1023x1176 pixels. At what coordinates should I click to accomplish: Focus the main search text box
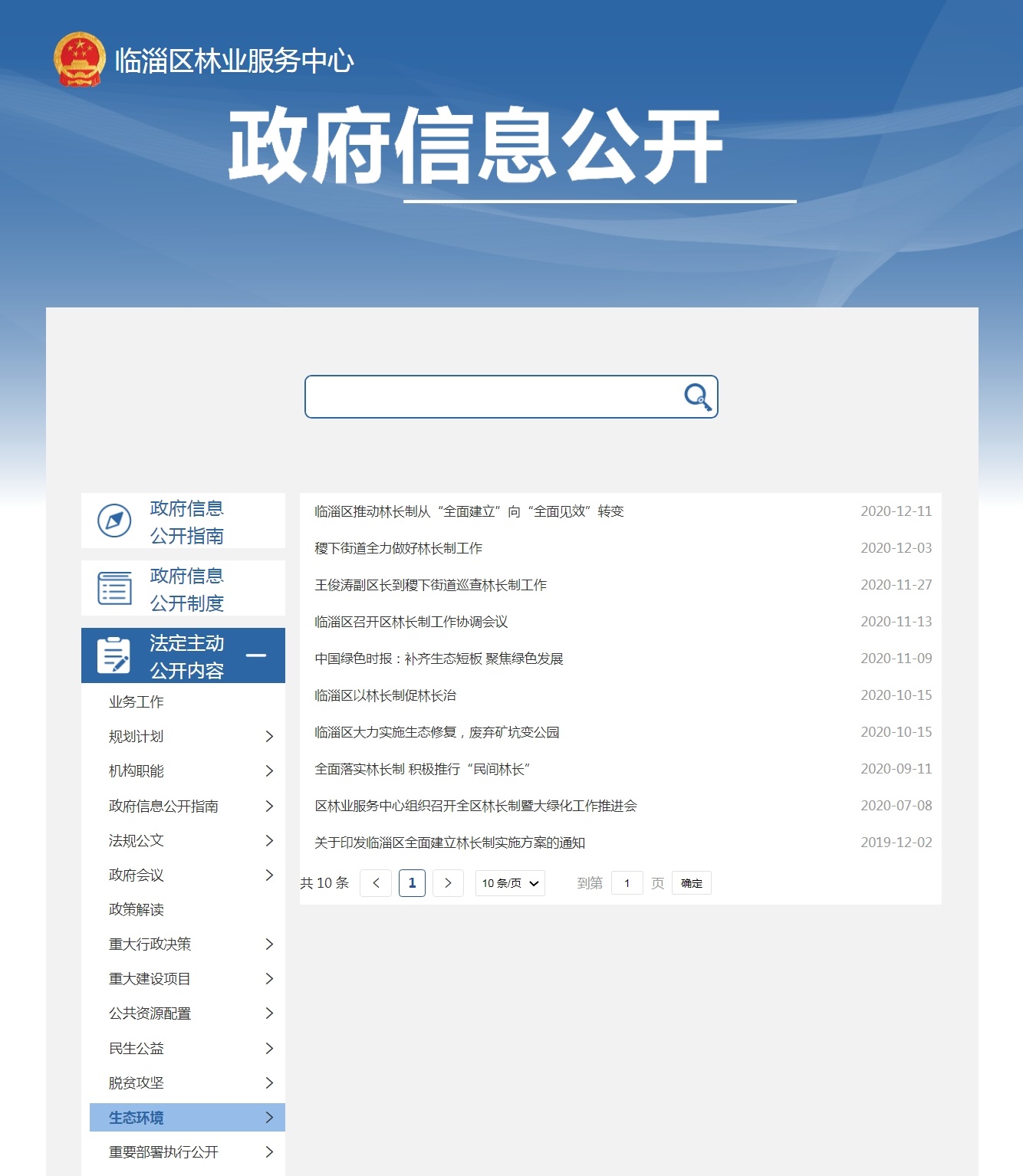[491, 397]
